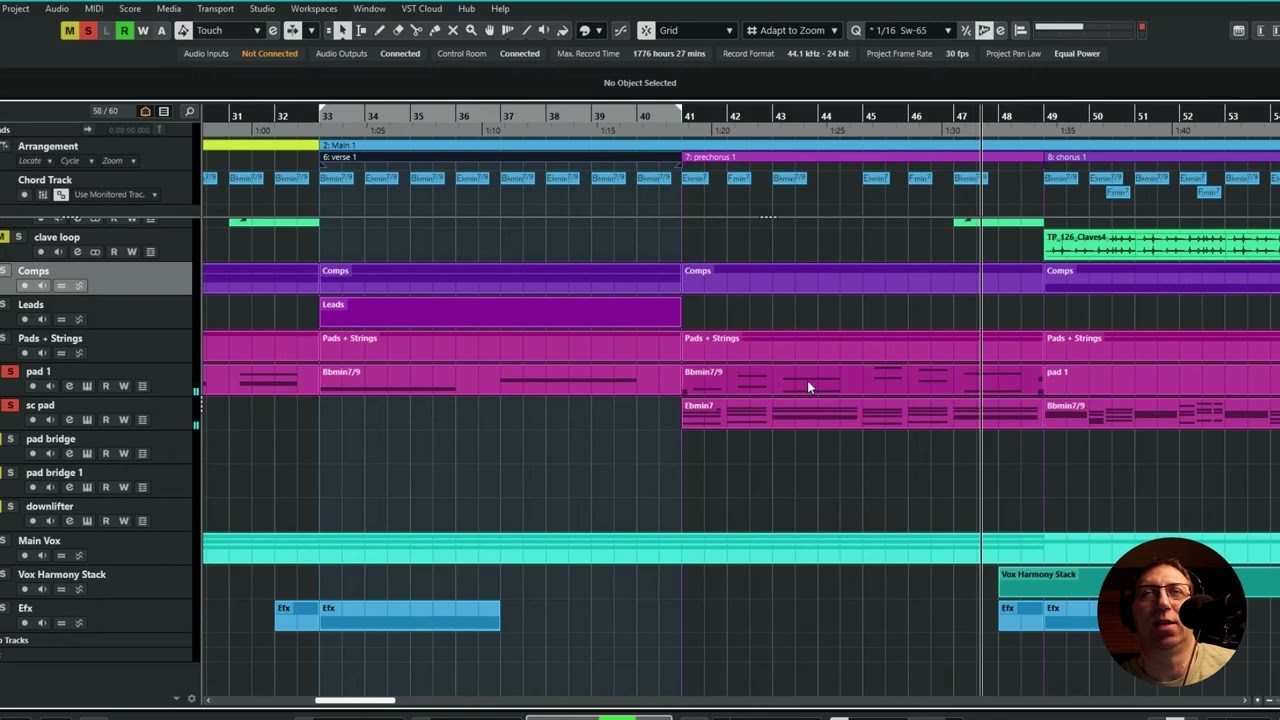This screenshot has height=720, width=1280.
Task: Click the Iterative Quantize icon
Action: coord(966,30)
